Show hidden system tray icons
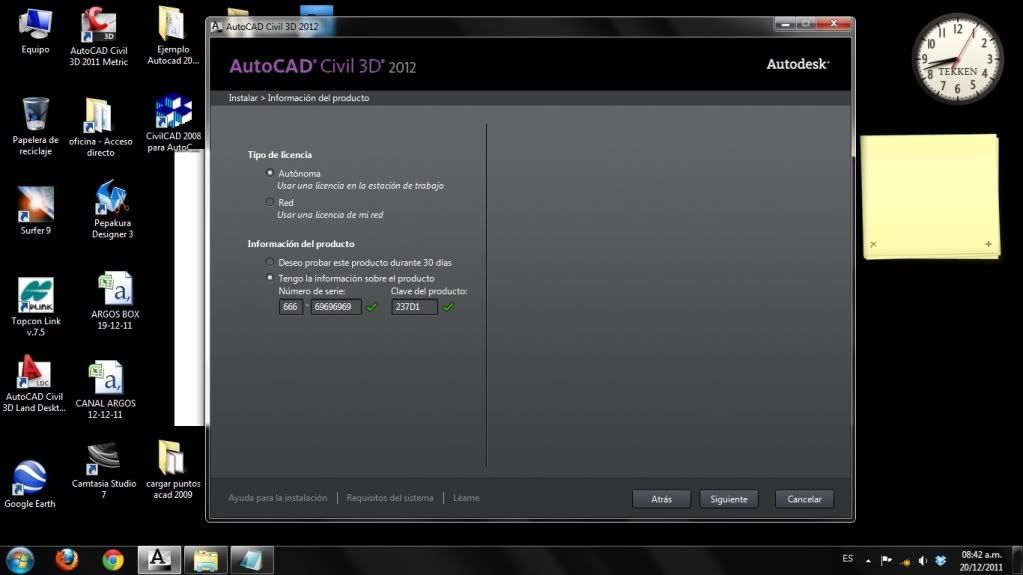This screenshot has height=575, width=1023. (x=868, y=561)
